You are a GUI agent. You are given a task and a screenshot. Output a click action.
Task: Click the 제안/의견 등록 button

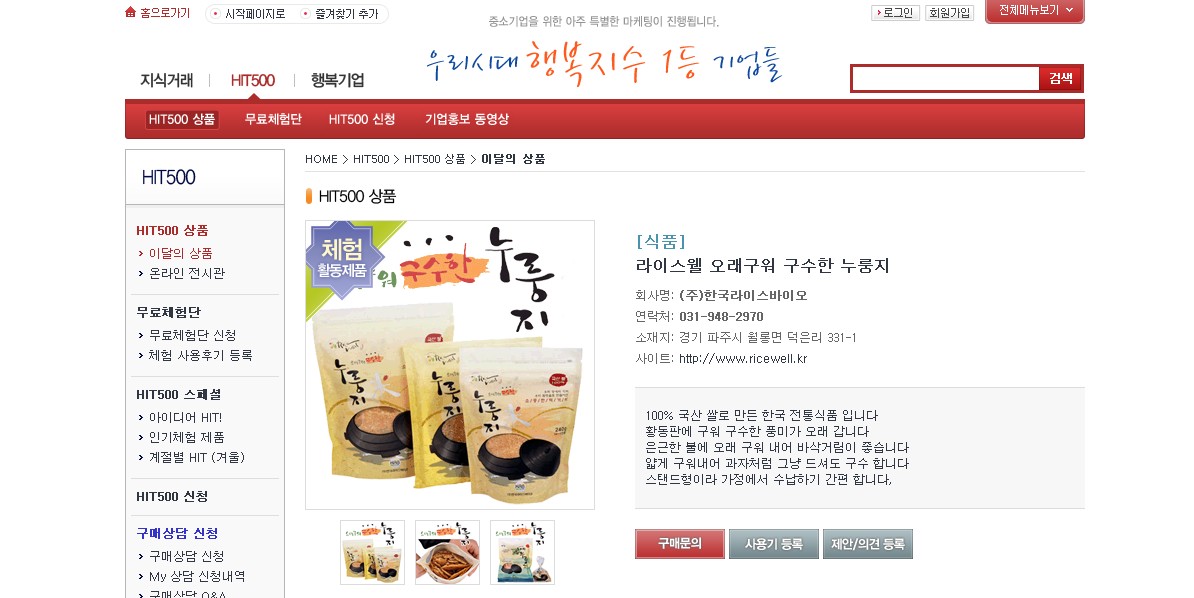click(x=867, y=544)
